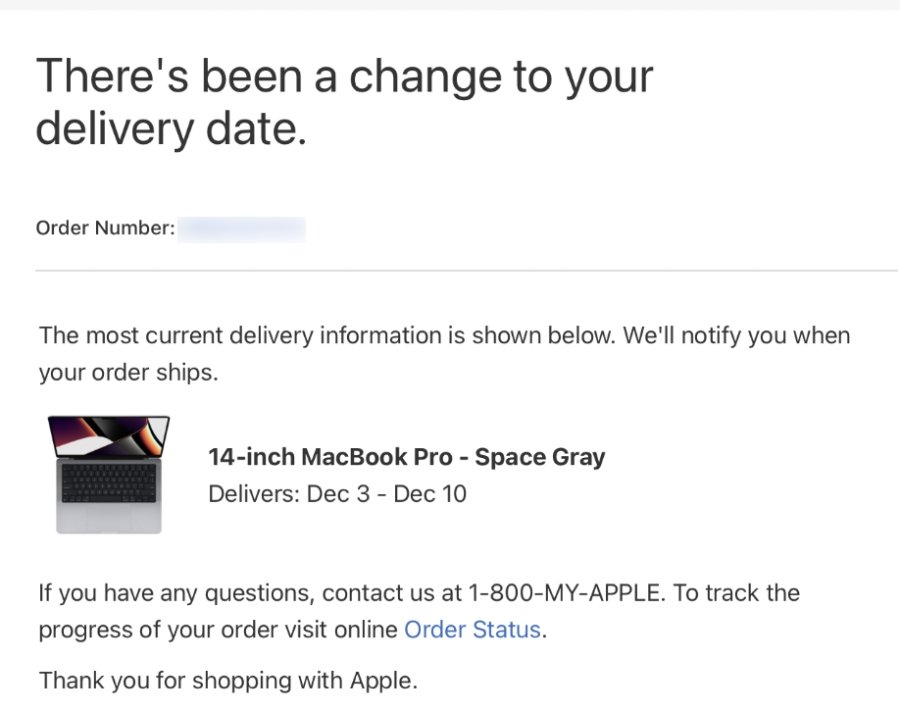Click the "Dec 3" start date

(340, 494)
